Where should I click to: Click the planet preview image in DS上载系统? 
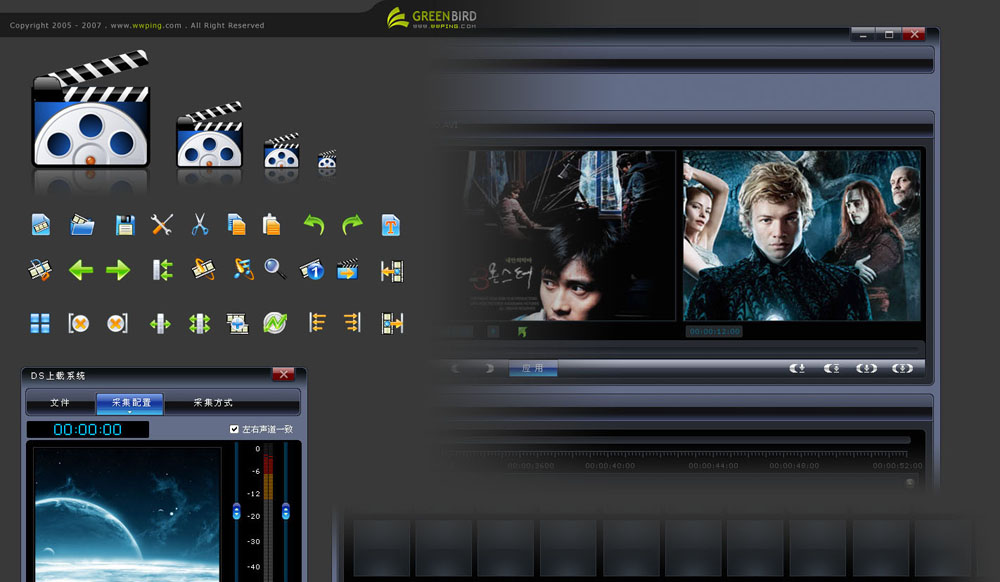[x=128, y=514]
